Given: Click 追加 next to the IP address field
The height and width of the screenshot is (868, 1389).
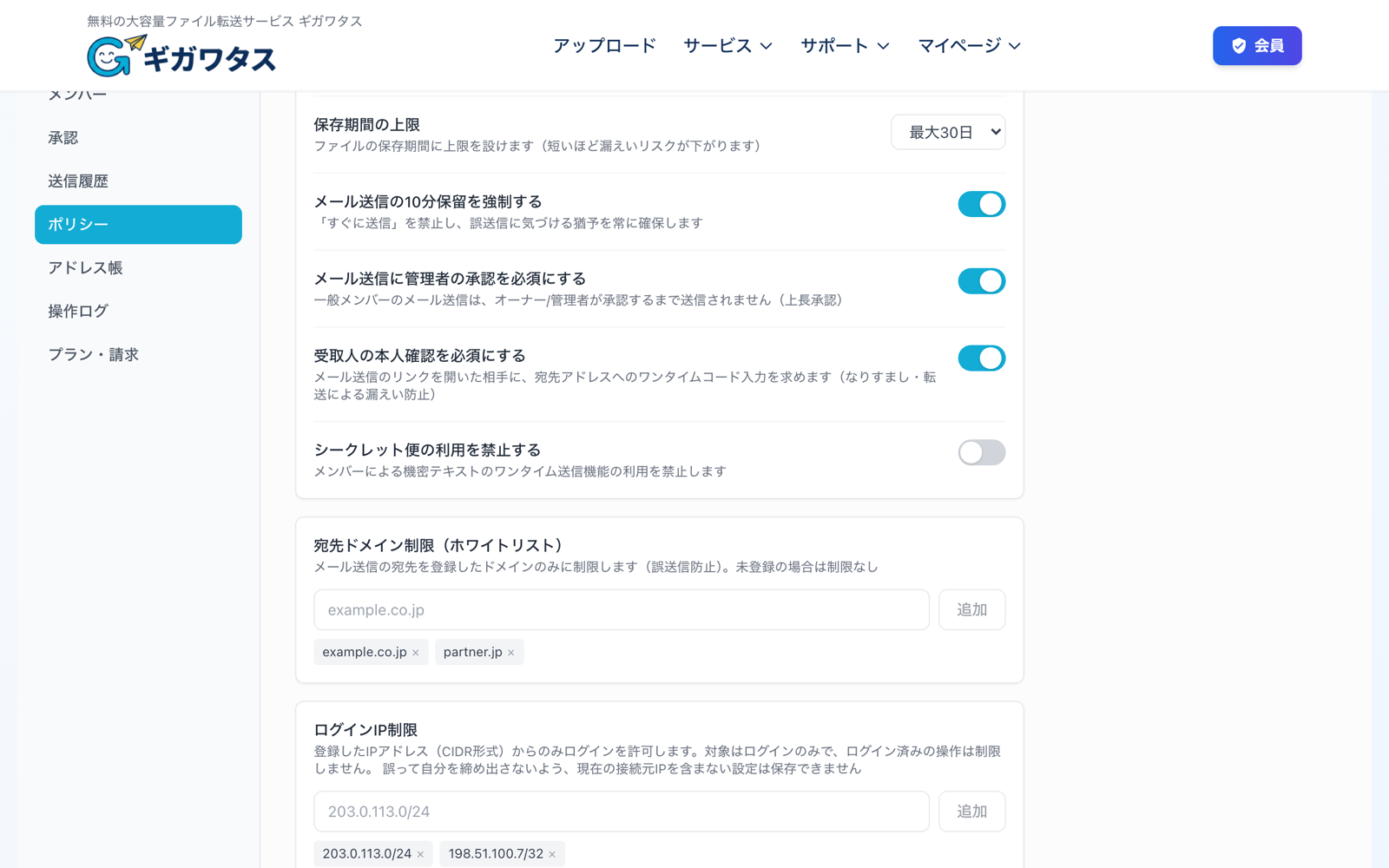Looking at the screenshot, I should tap(971, 812).
